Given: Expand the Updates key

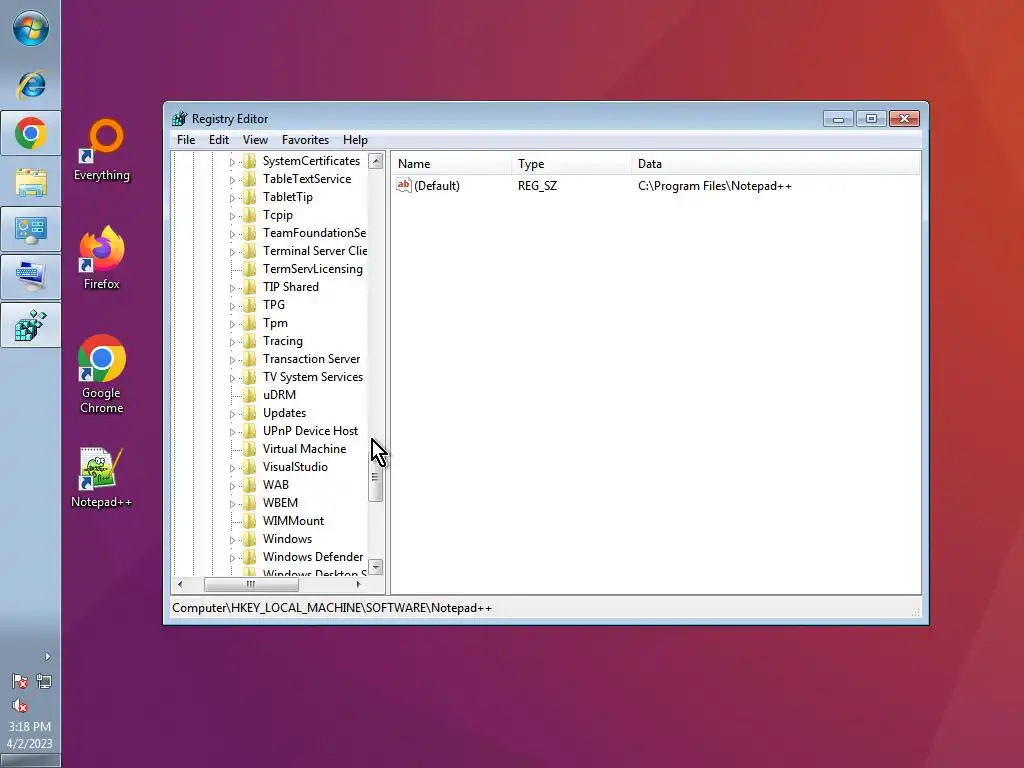Looking at the screenshot, I should [232, 413].
